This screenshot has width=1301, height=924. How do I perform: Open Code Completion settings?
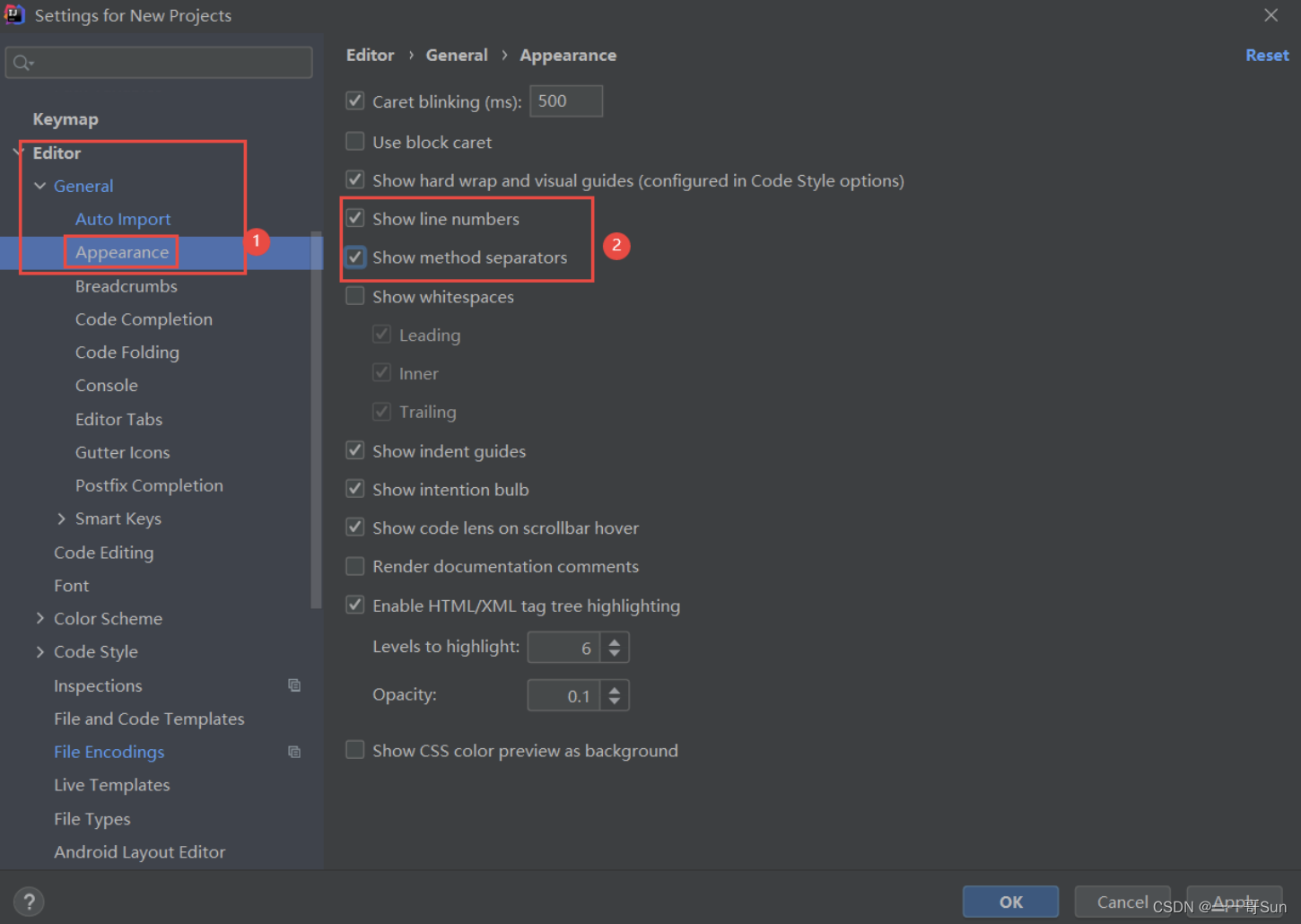[x=144, y=319]
